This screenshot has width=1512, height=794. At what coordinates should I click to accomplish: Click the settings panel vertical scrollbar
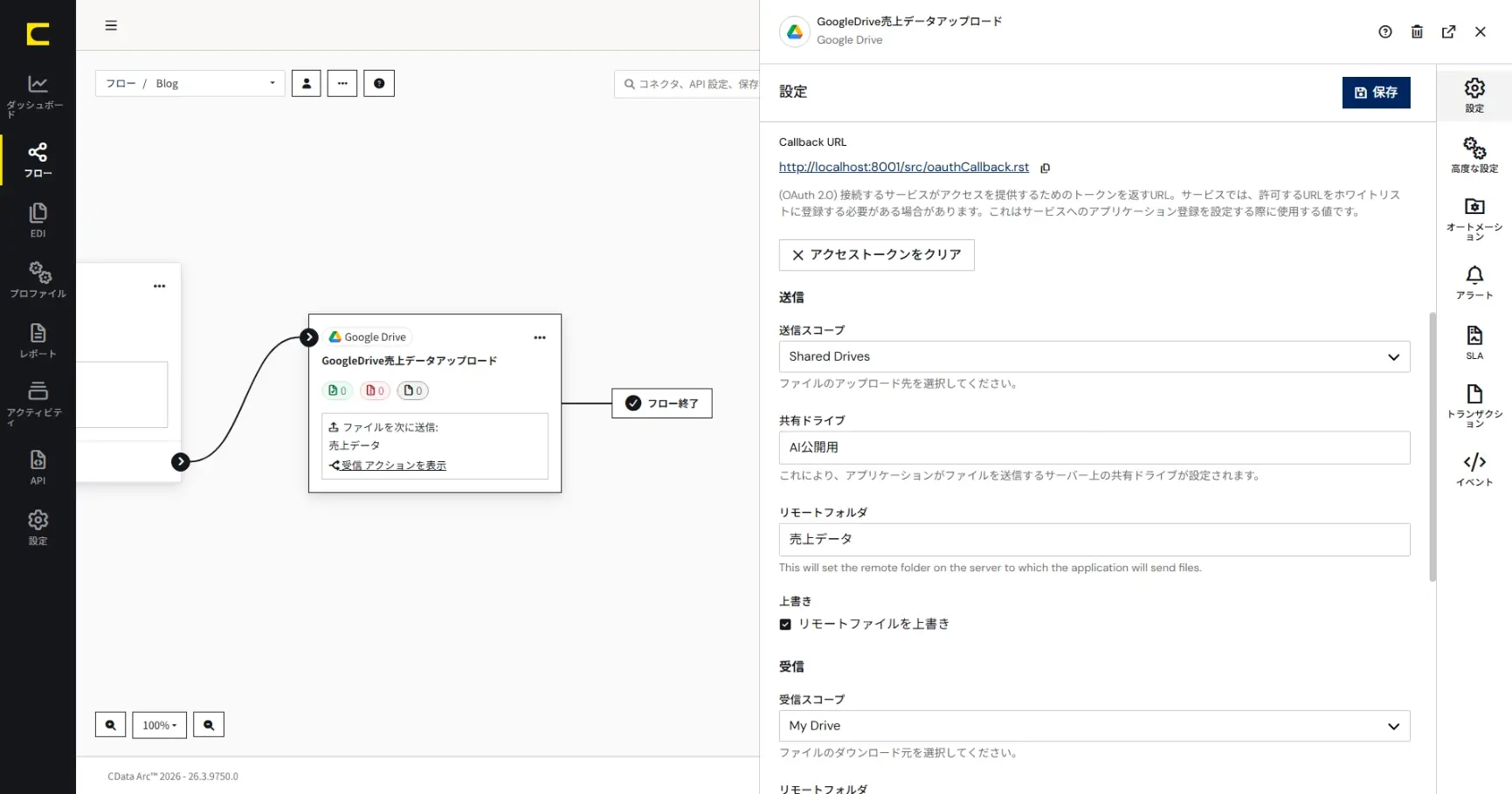point(1433,445)
